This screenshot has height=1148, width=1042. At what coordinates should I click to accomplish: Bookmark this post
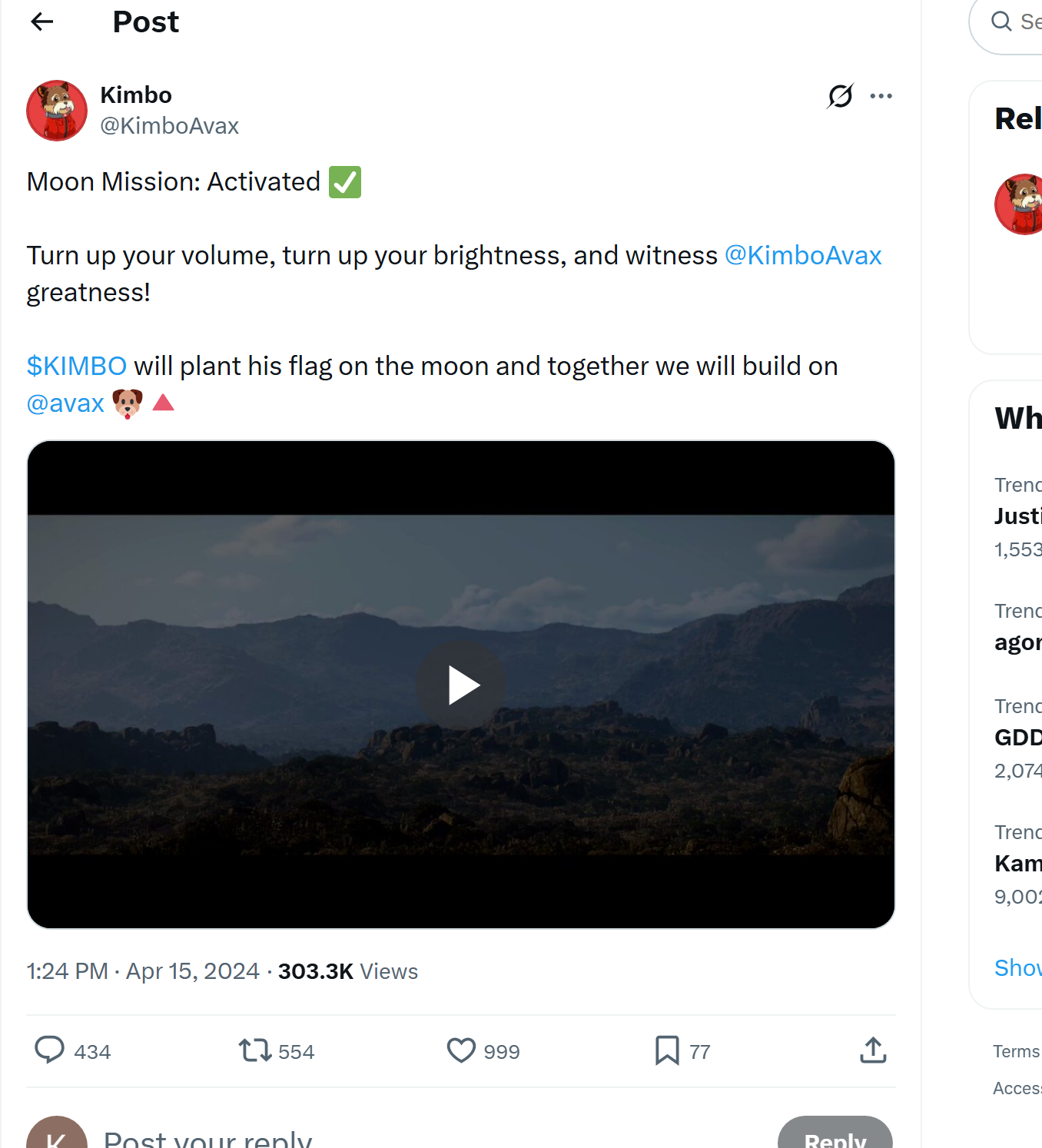(667, 1050)
